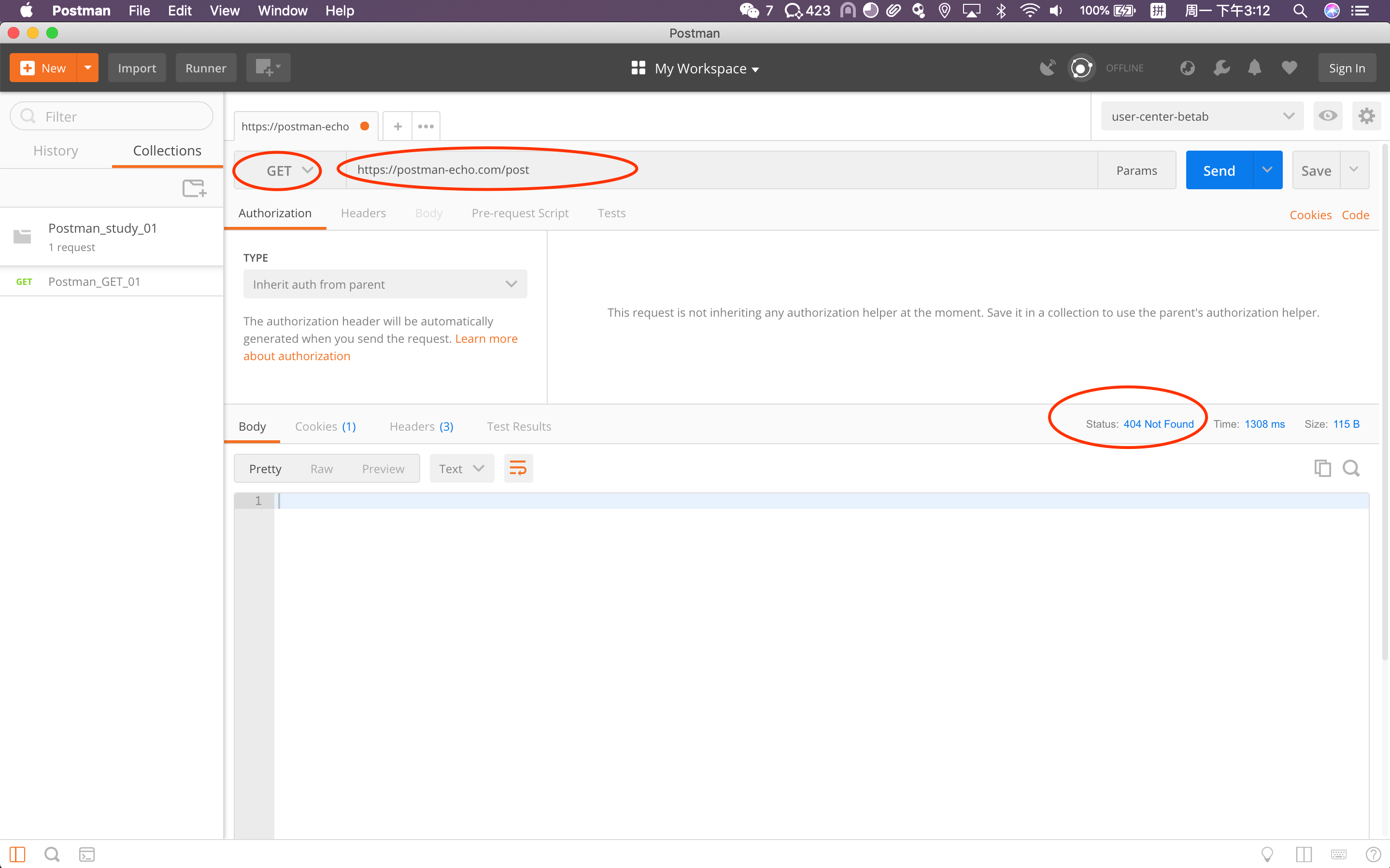Open user-center-betab environment dropdown

[x=1202, y=116]
